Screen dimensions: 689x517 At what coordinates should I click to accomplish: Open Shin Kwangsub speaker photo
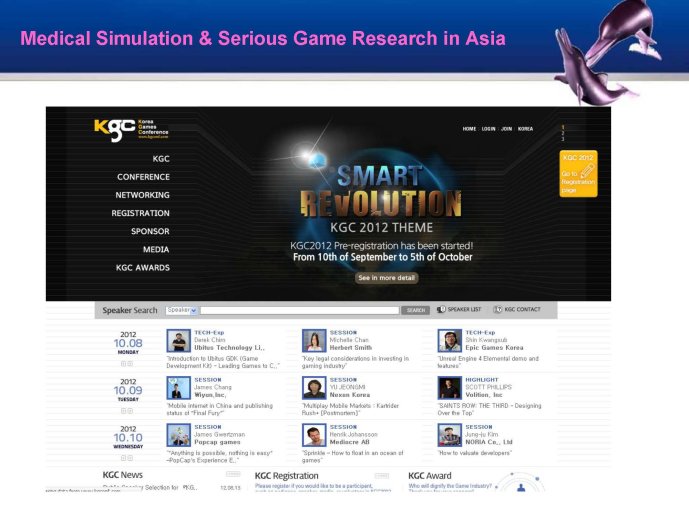click(x=450, y=340)
